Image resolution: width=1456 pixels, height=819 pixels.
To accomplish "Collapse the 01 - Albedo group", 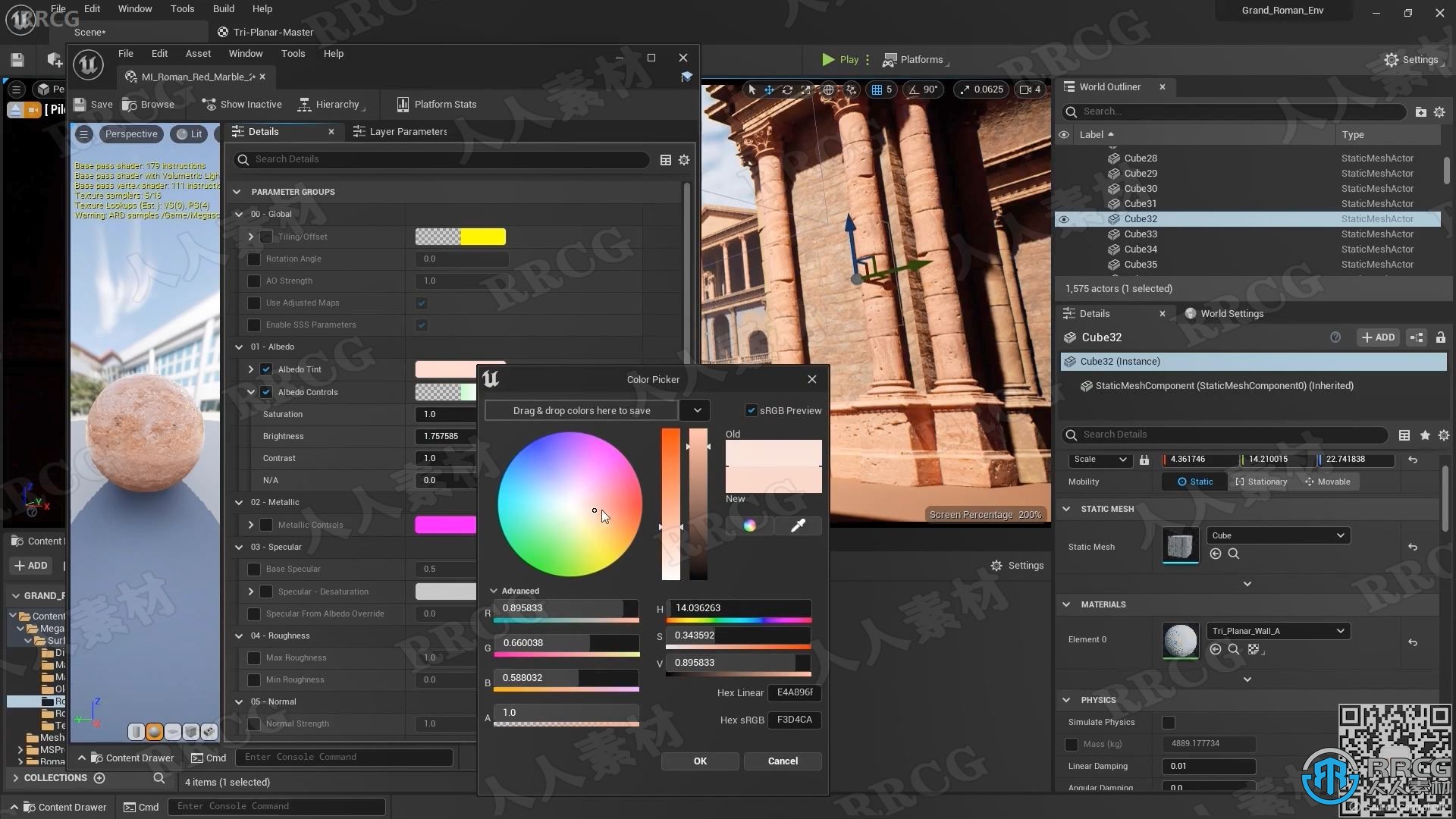I will point(239,347).
